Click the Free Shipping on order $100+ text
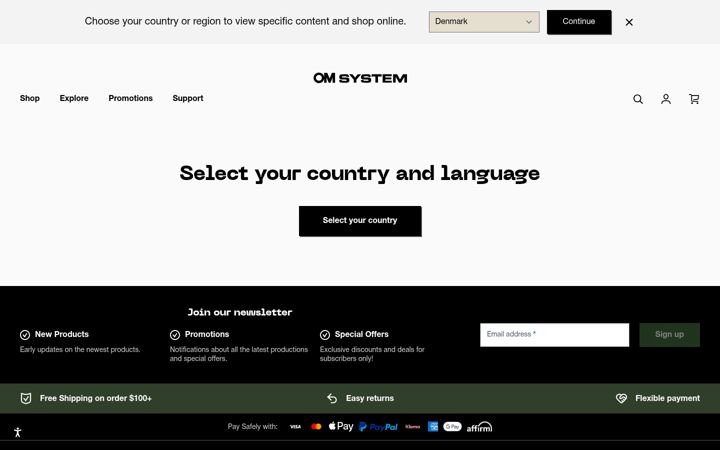720x450 pixels. point(96,398)
